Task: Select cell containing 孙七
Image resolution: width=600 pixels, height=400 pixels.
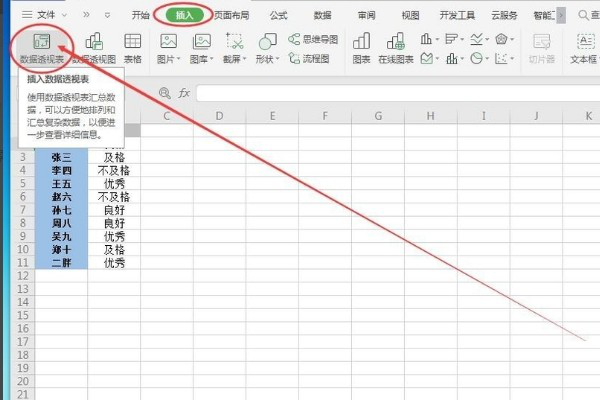Action: (61, 210)
